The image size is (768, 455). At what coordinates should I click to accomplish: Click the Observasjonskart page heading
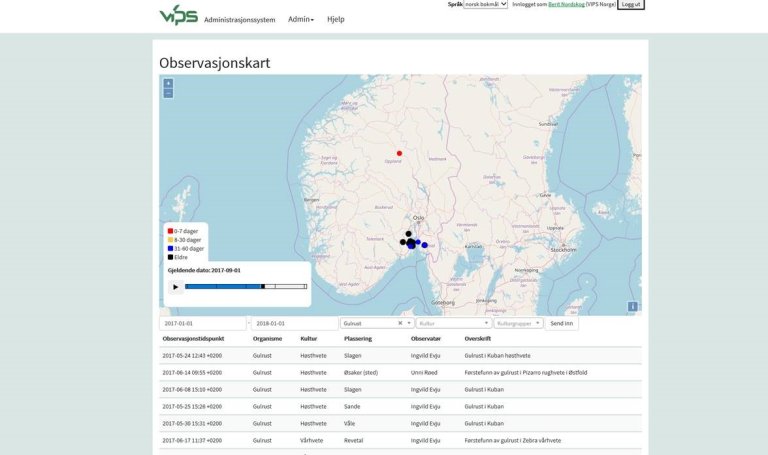pos(215,63)
